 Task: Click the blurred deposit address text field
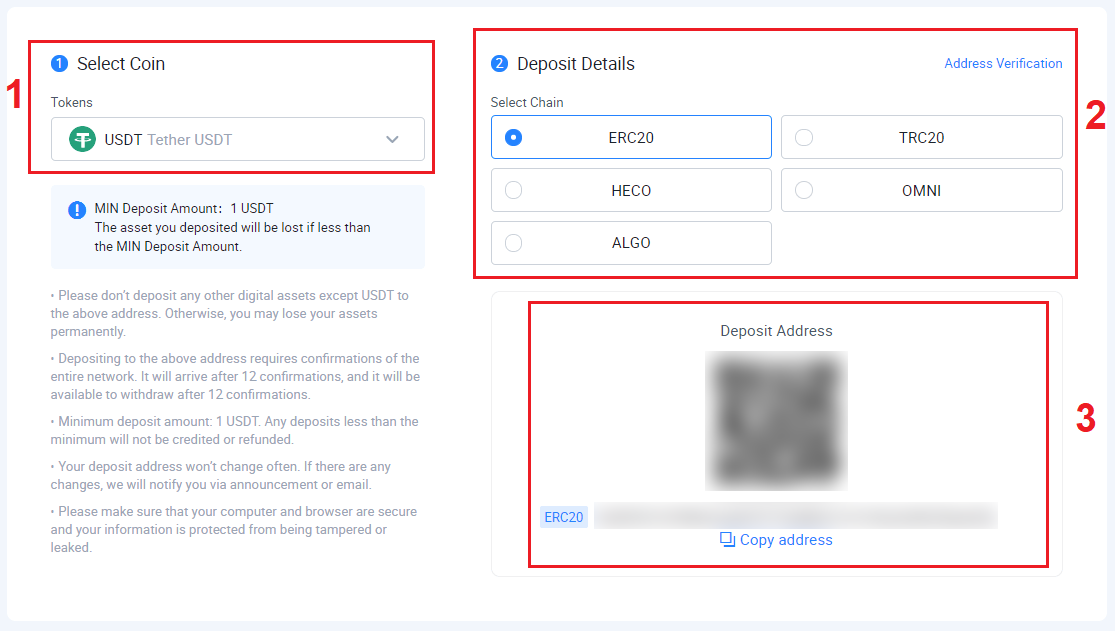click(x=796, y=516)
